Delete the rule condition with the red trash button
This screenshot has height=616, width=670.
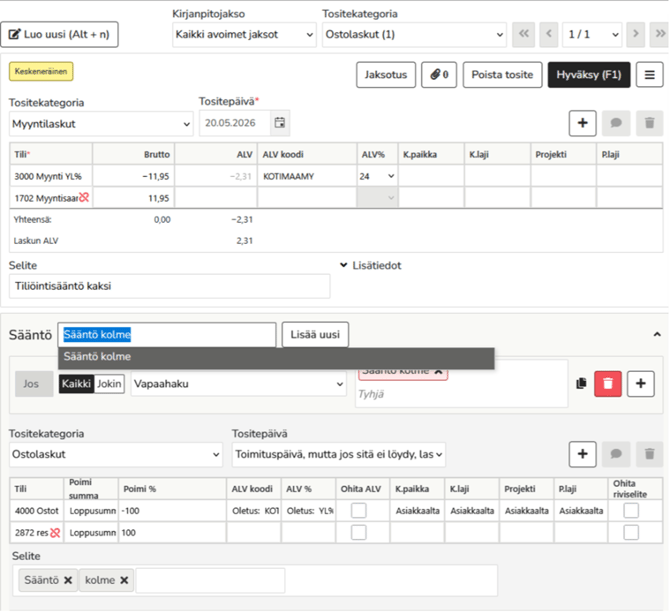[x=609, y=383]
